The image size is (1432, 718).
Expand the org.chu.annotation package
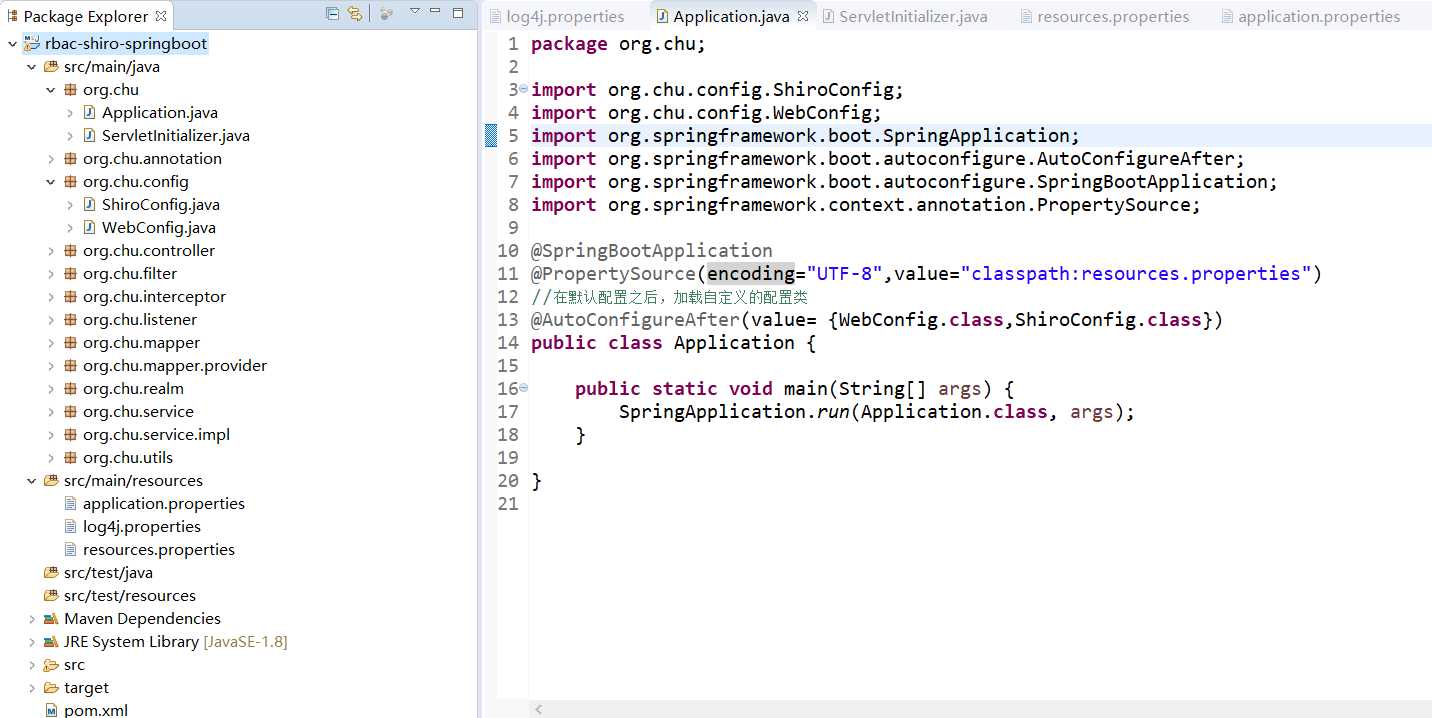point(51,159)
